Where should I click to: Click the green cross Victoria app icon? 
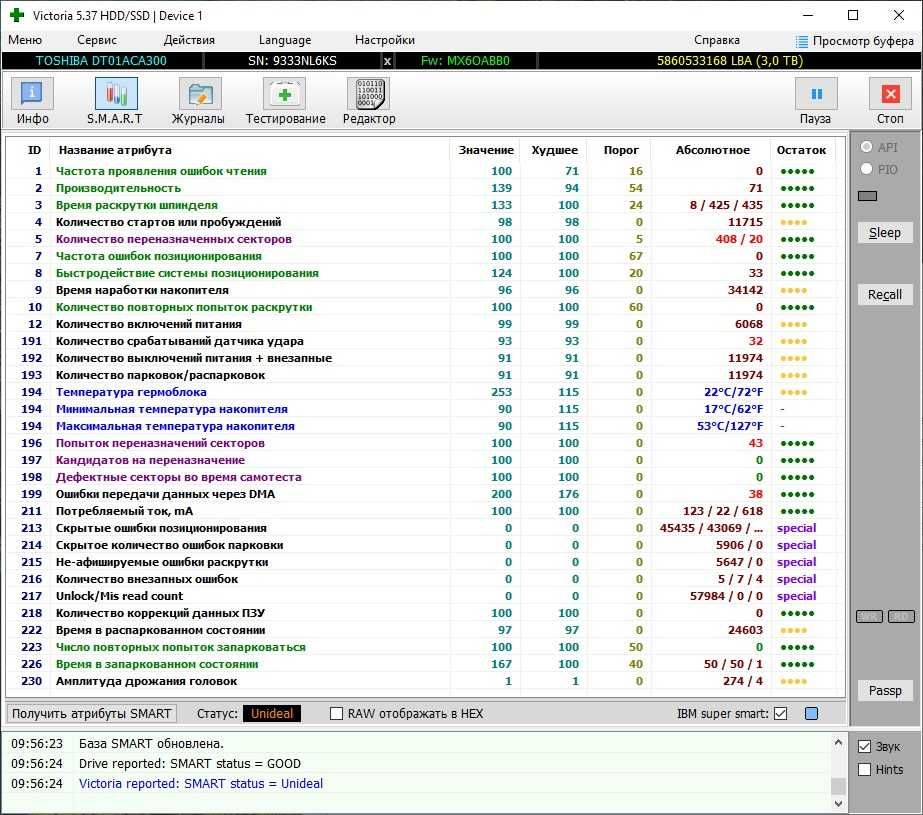(x=17, y=15)
